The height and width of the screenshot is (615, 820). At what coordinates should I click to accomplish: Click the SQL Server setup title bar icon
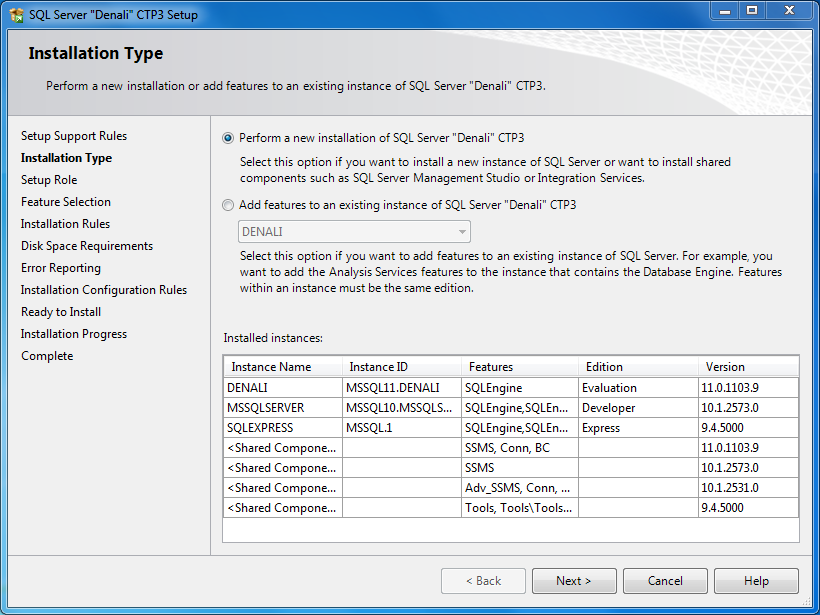(16, 14)
